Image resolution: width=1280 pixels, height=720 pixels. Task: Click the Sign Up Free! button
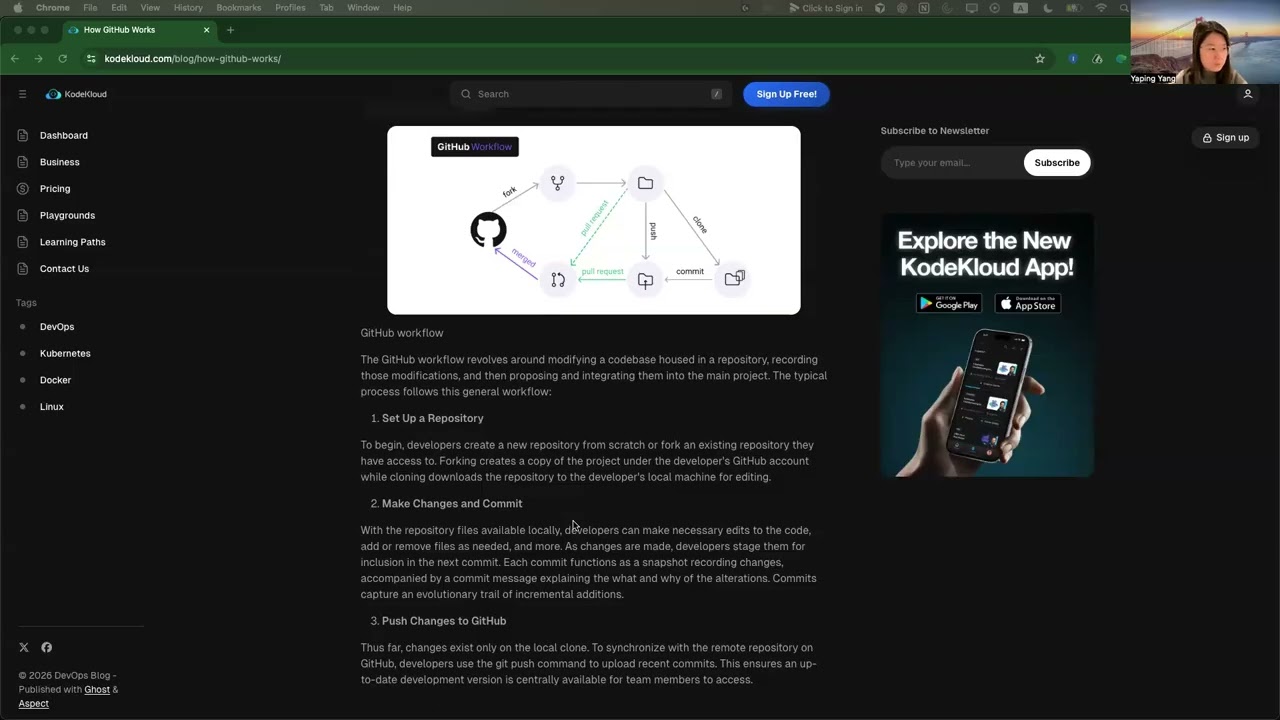pos(786,94)
